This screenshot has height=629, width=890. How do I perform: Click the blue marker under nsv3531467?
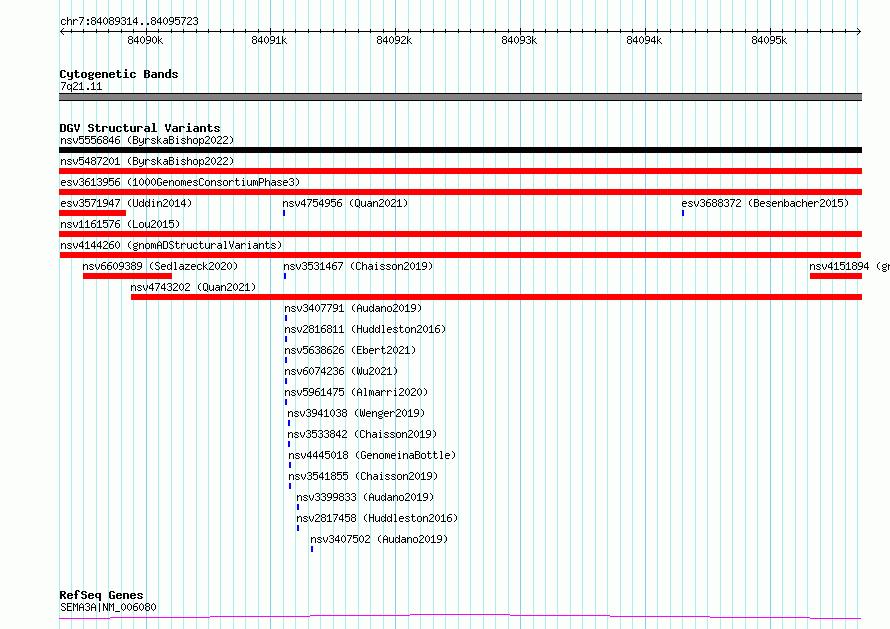click(285, 276)
